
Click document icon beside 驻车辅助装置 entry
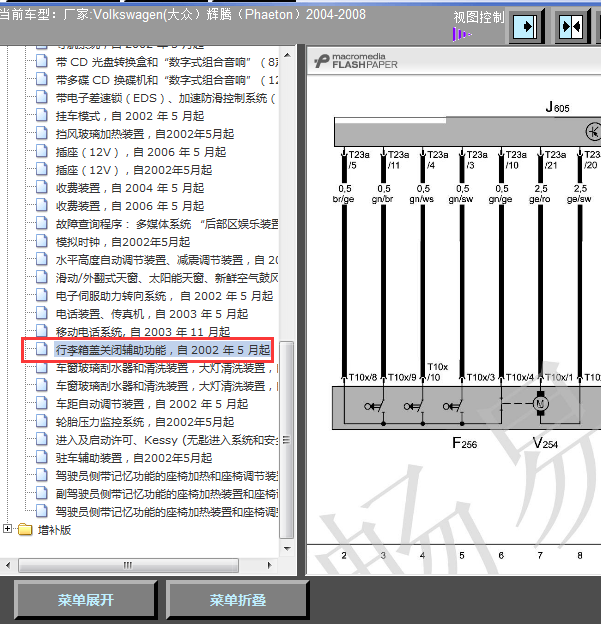42,457
